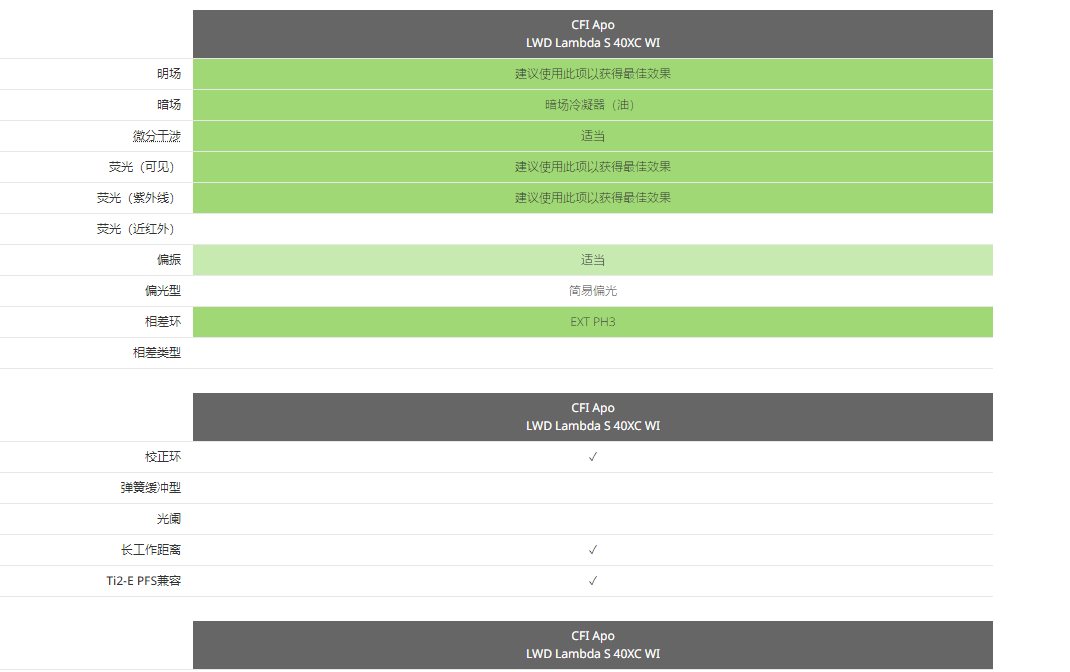Select the 荧光（近红外） row label
The height and width of the screenshot is (672, 1070).
[x=139, y=229]
